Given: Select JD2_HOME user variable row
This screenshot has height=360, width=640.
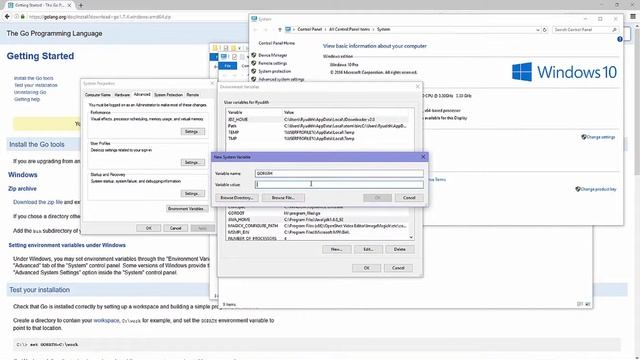Looking at the screenshot, I should point(317,119).
